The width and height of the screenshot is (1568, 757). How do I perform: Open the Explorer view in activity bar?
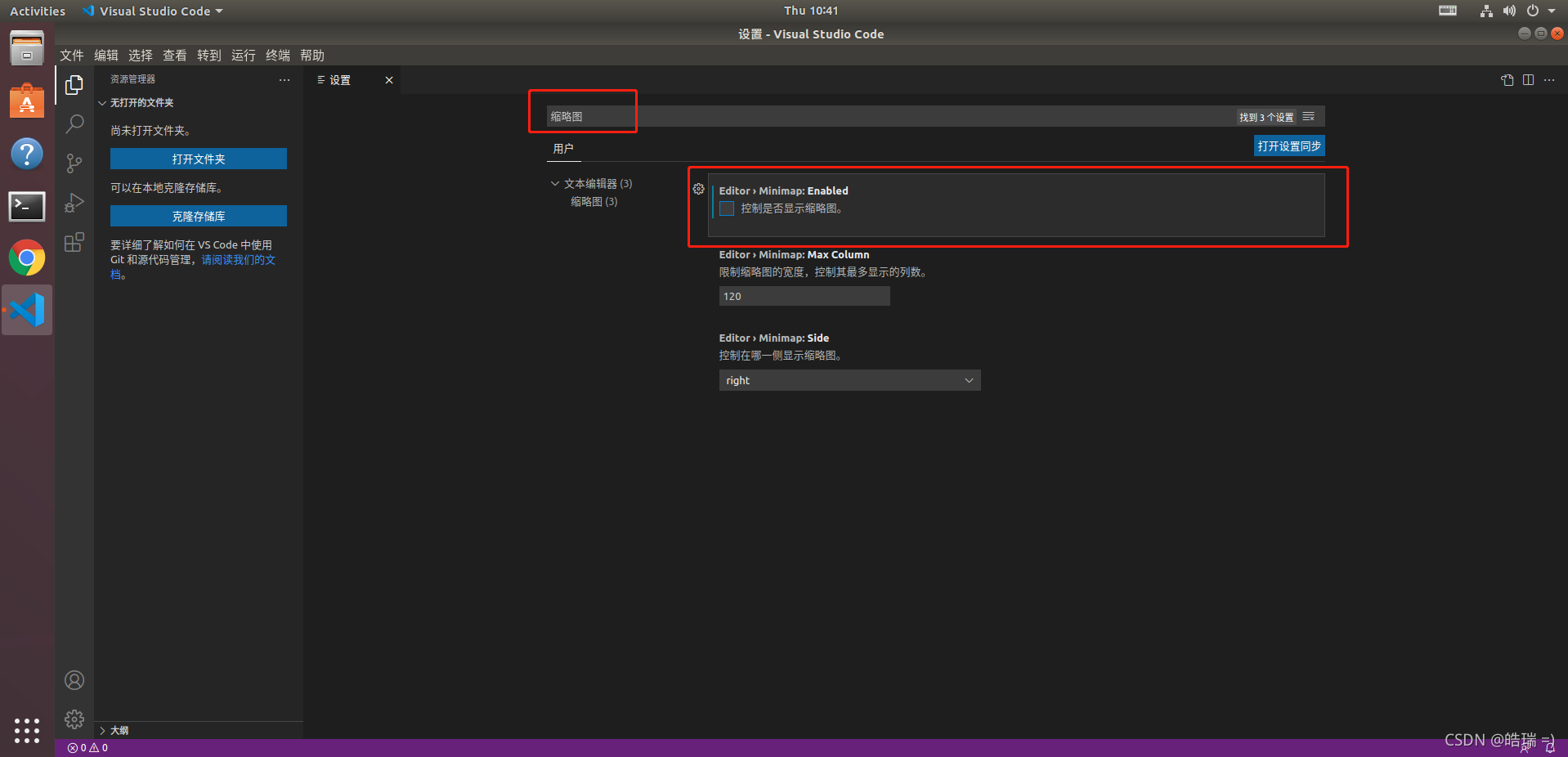pos(74,85)
